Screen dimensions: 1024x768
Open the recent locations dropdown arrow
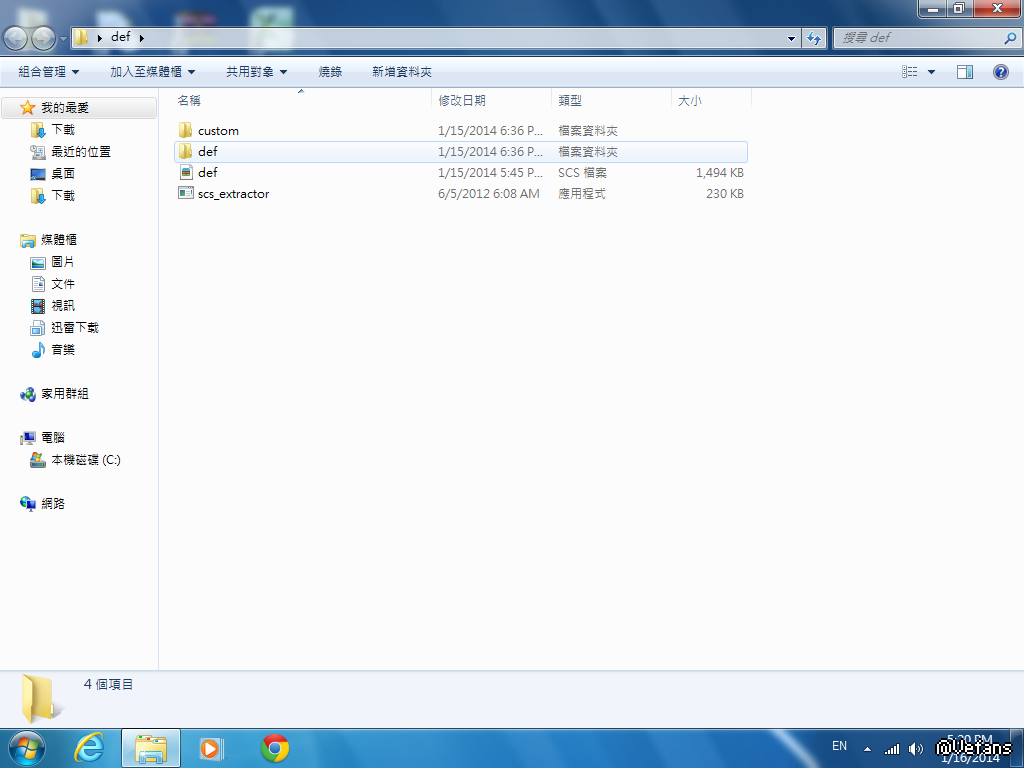pos(63,39)
